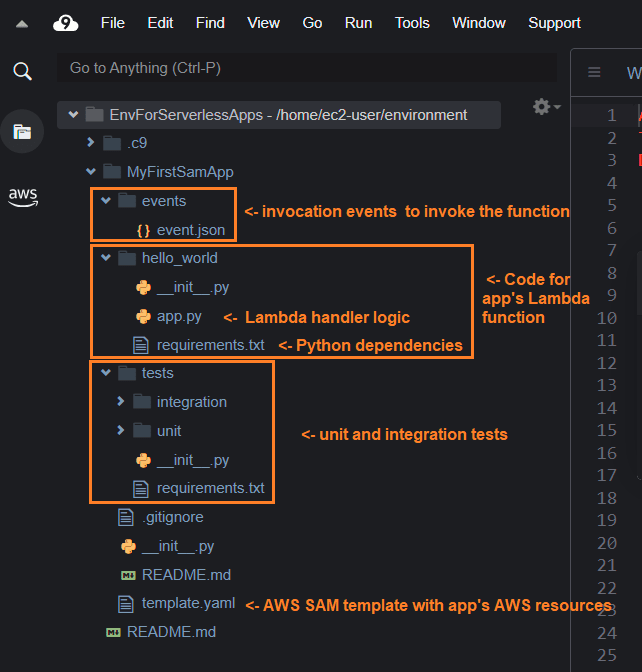This screenshot has height=672, width=642.
Task: Click the editor pane hamburger menu icon
Action: tap(594, 72)
